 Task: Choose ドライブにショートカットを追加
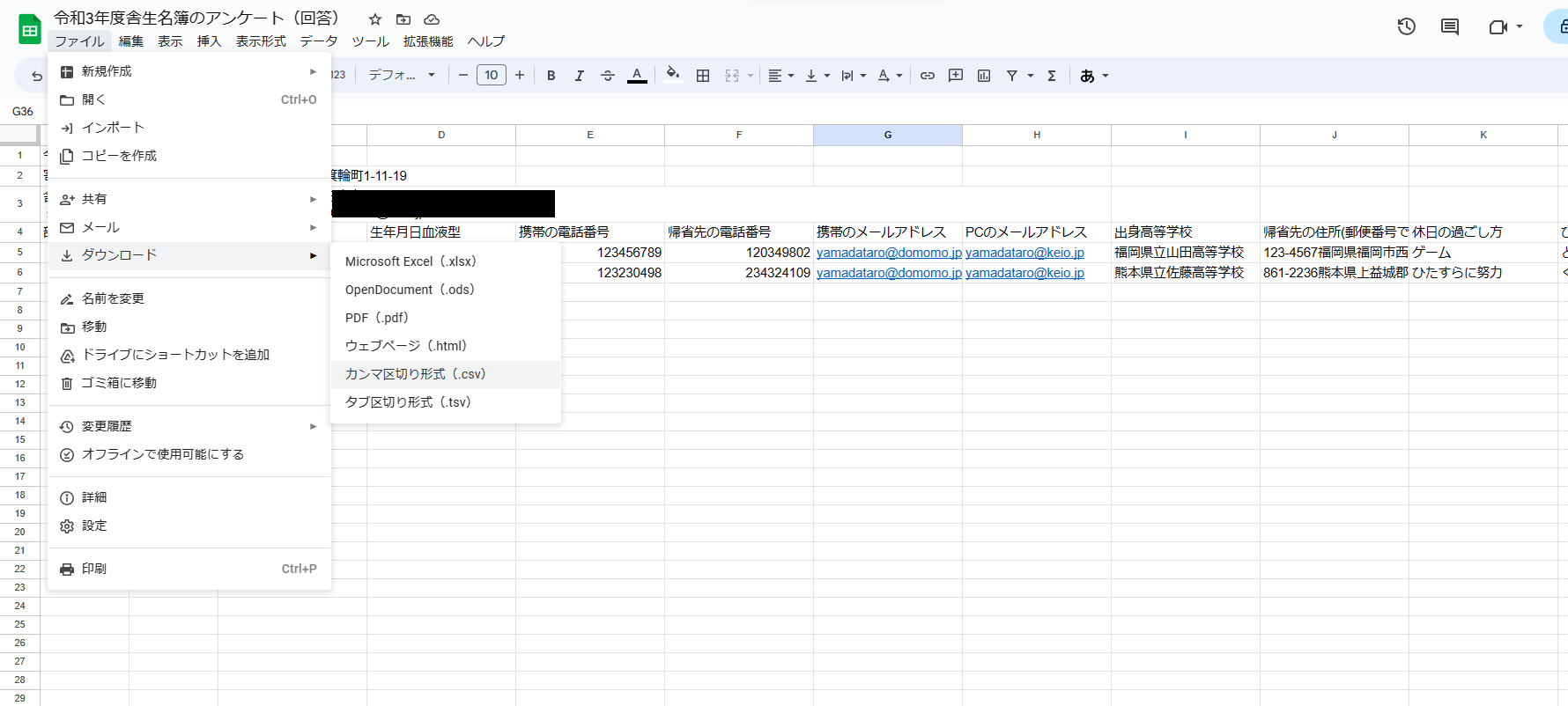coord(189,355)
